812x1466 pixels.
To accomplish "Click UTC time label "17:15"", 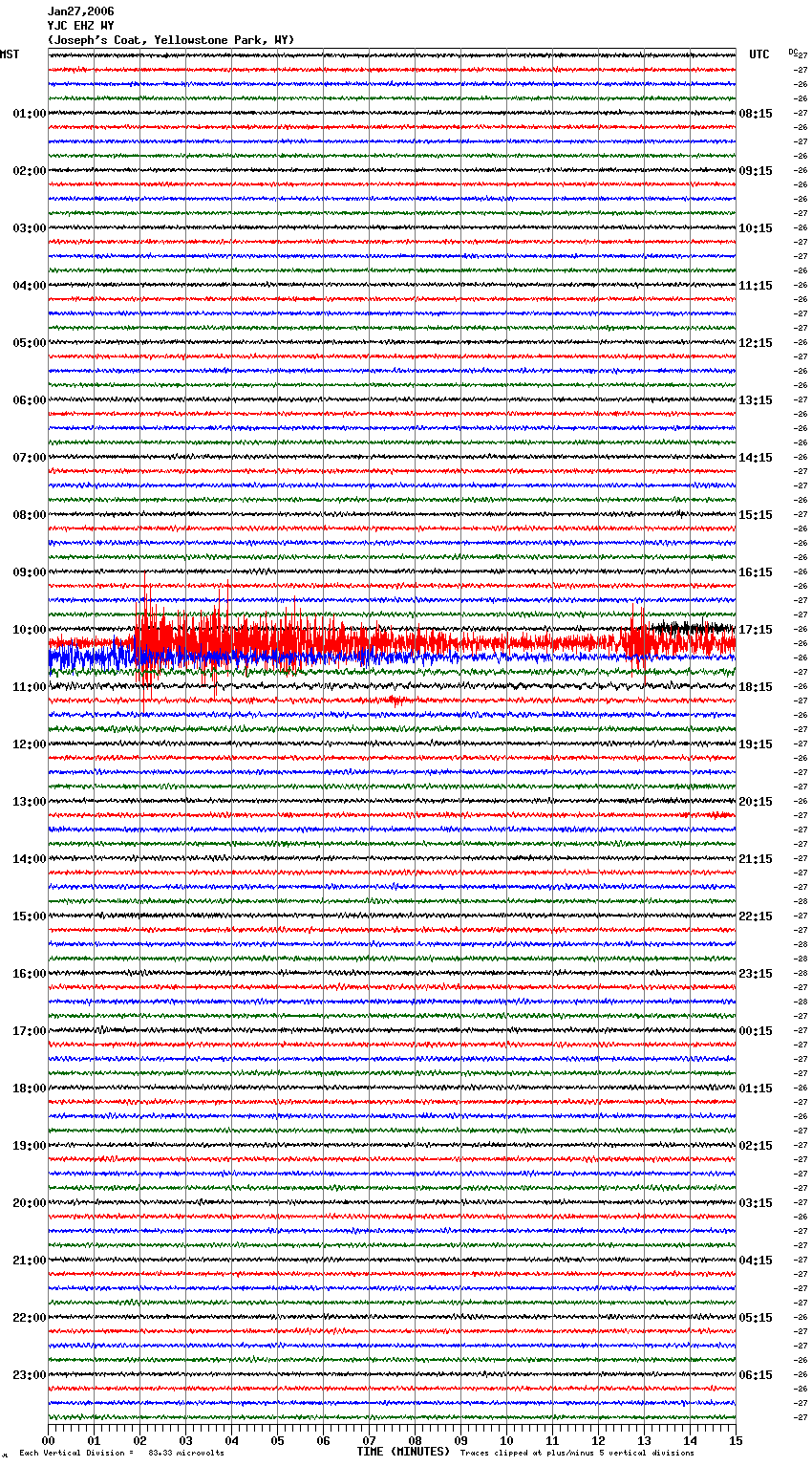I will [756, 630].
